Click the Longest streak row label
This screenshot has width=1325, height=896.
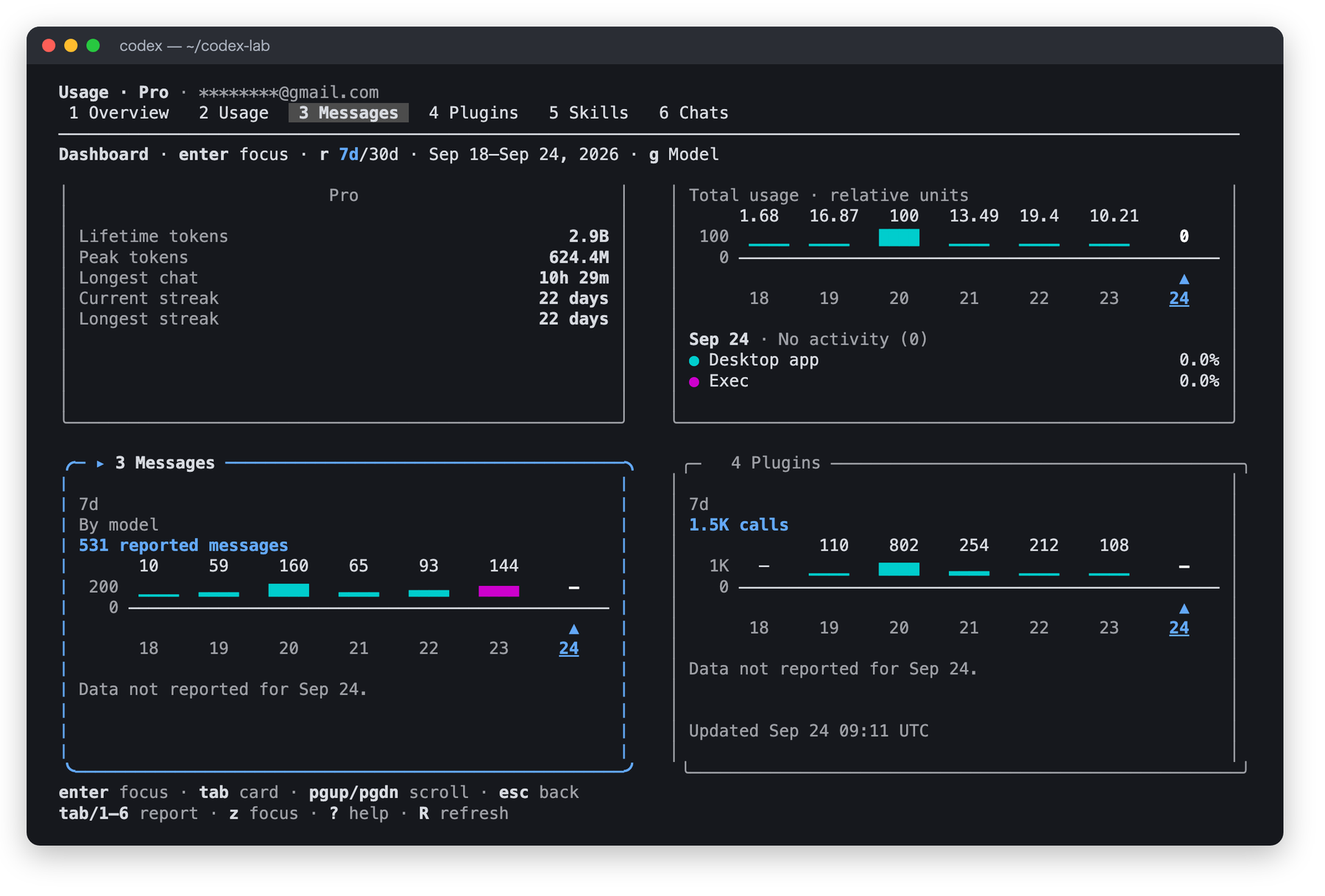(x=149, y=319)
